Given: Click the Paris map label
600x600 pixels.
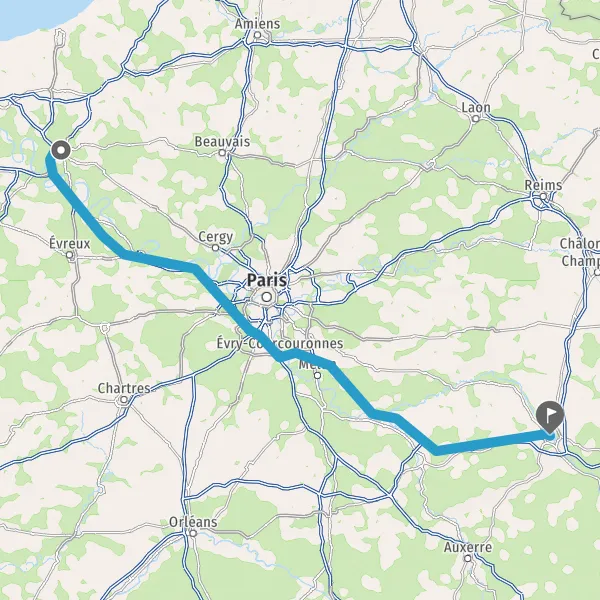Looking at the screenshot, I should tap(267, 280).
